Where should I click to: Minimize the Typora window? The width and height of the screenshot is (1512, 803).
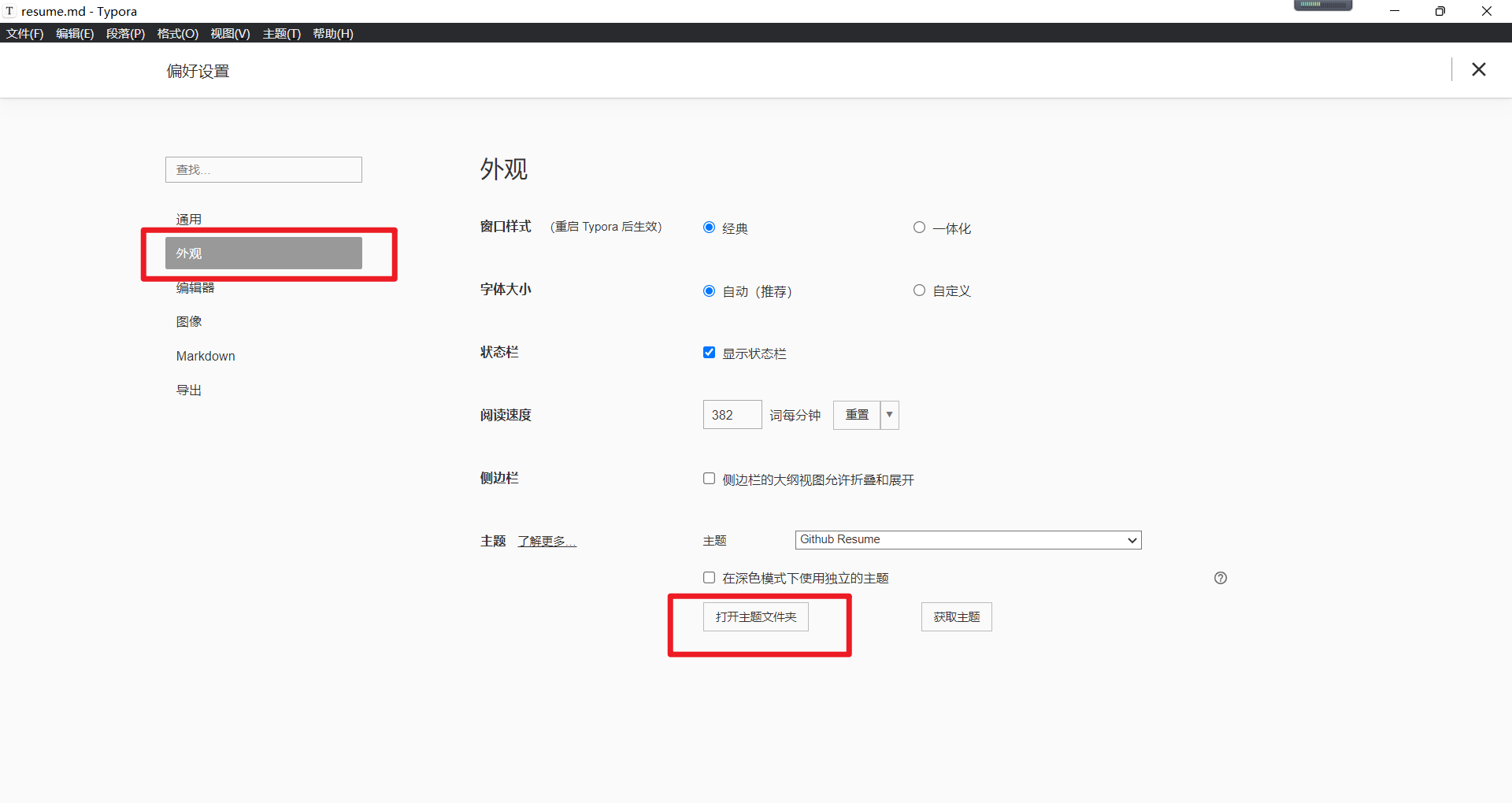click(1395, 11)
